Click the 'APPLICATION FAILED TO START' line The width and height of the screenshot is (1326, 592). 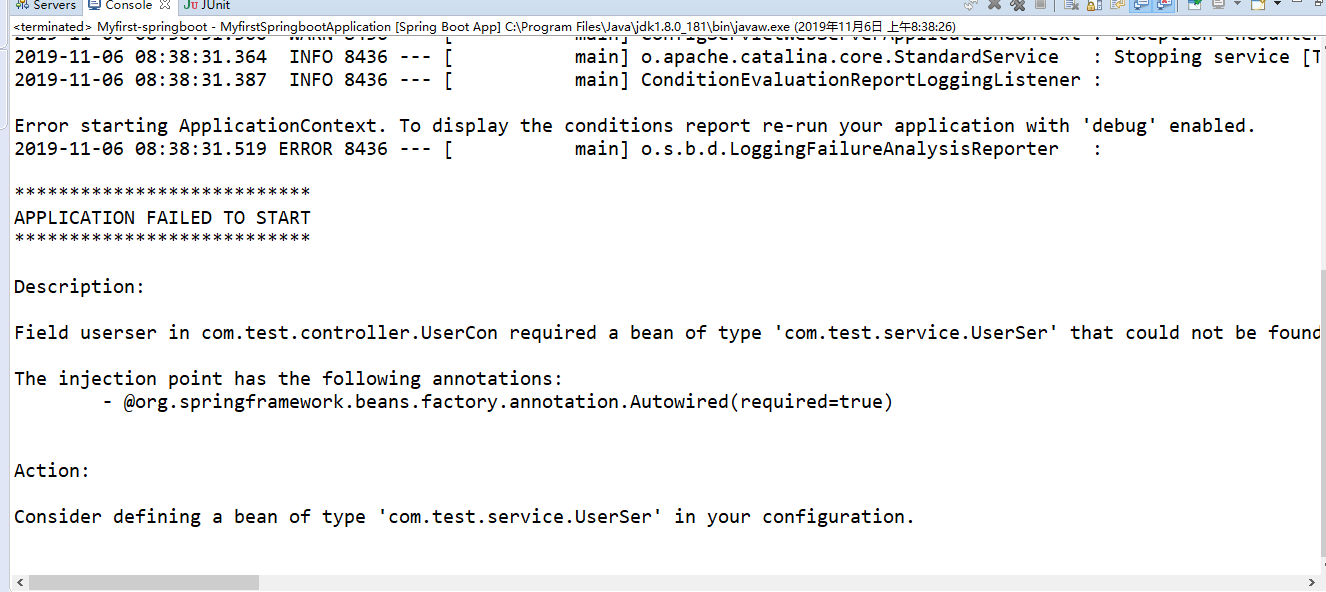pos(162,217)
